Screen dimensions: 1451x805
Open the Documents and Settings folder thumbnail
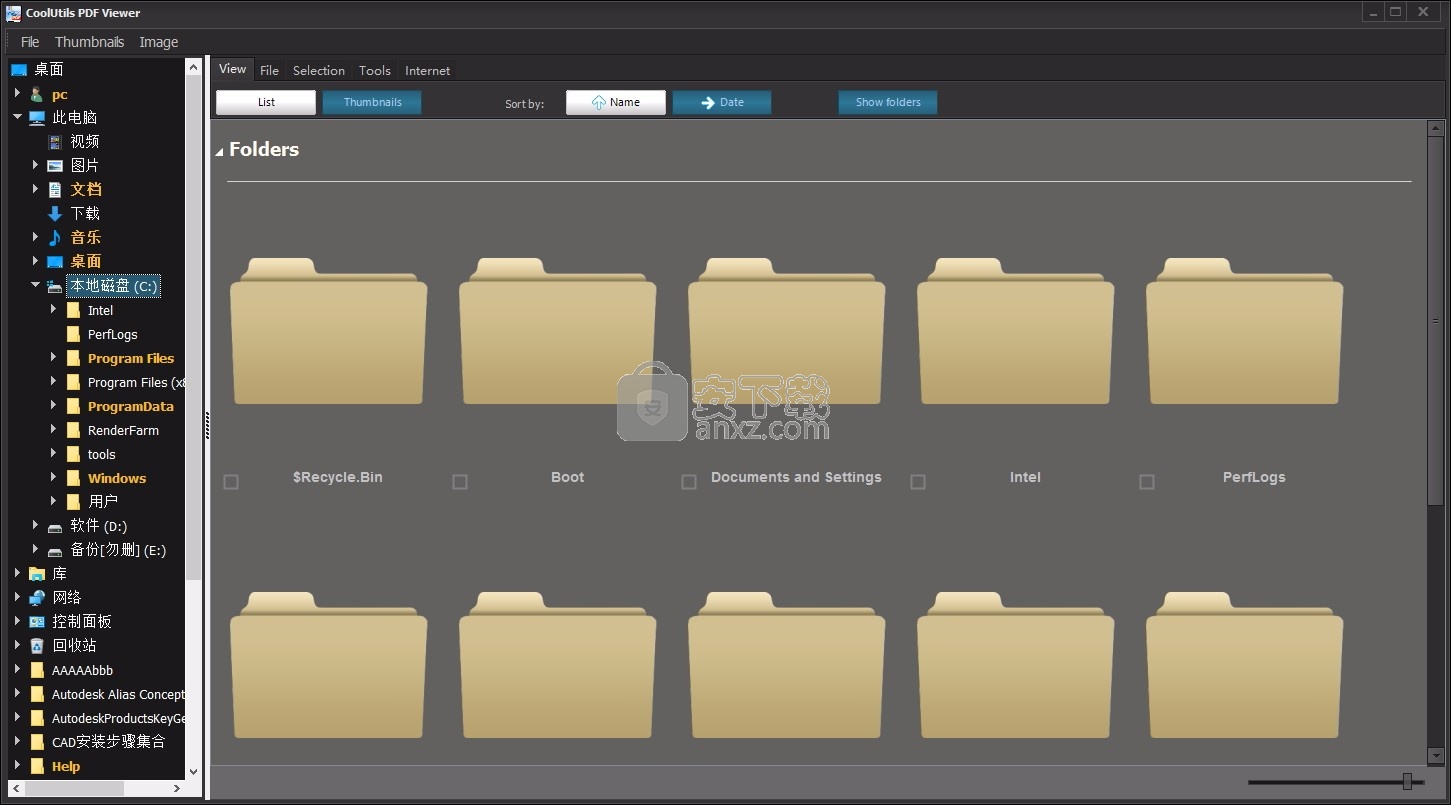[x=786, y=331]
